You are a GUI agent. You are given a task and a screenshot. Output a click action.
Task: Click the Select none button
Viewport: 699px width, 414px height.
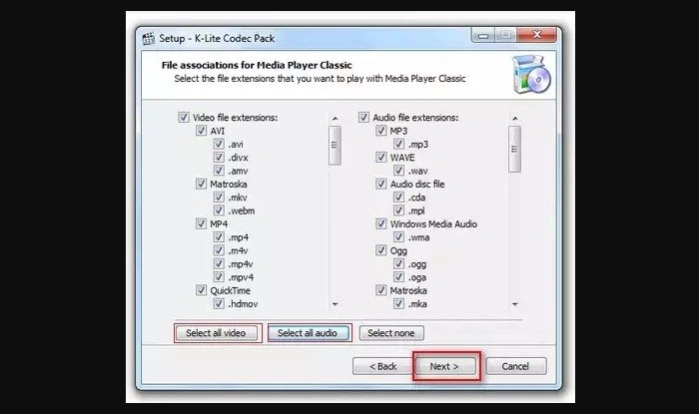coord(391,333)
